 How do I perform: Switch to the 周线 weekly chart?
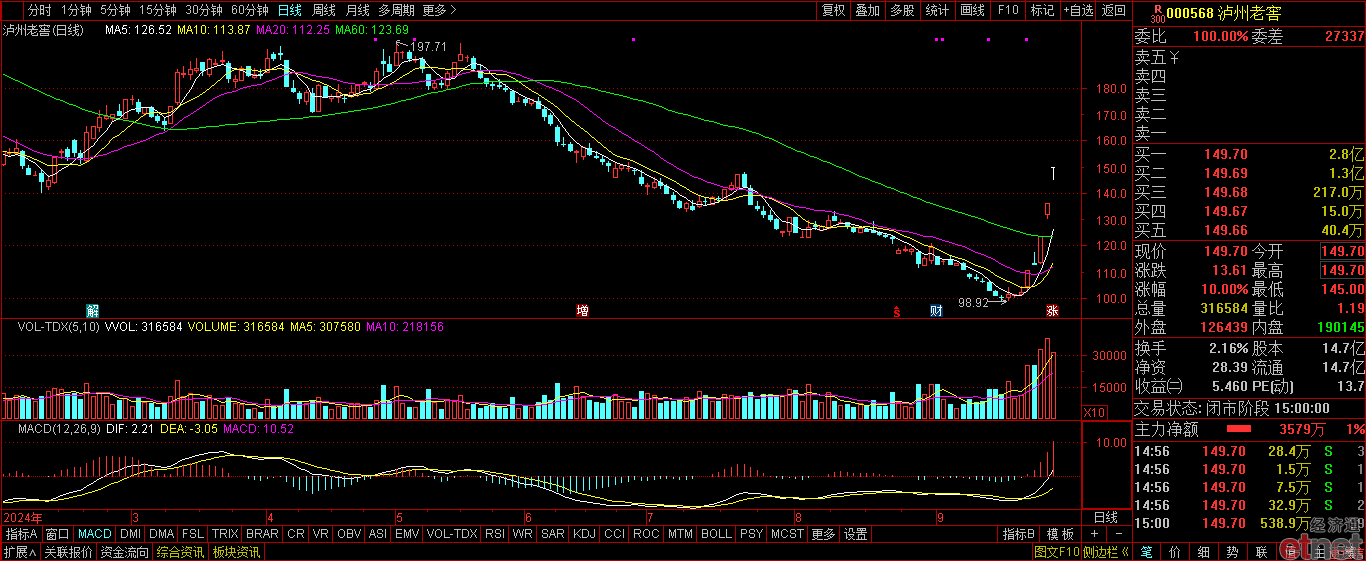(x=324, y=10)
